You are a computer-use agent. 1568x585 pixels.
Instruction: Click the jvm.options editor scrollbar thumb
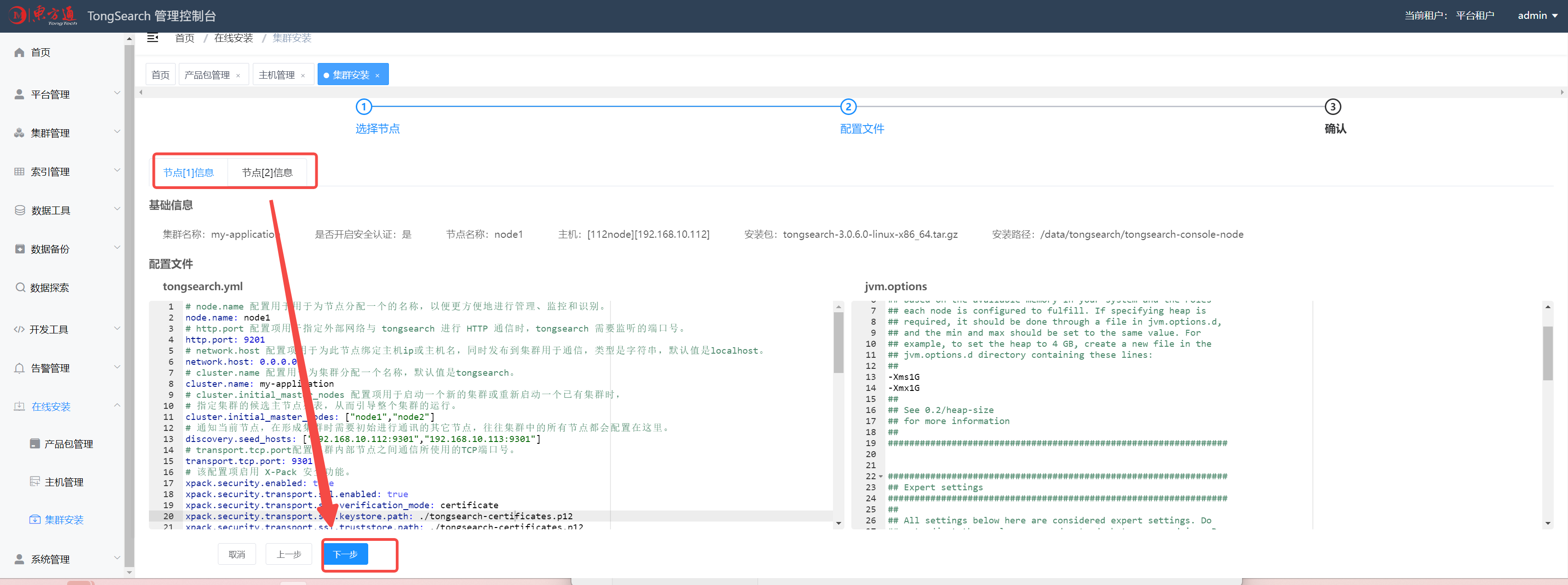(1547, 353)
